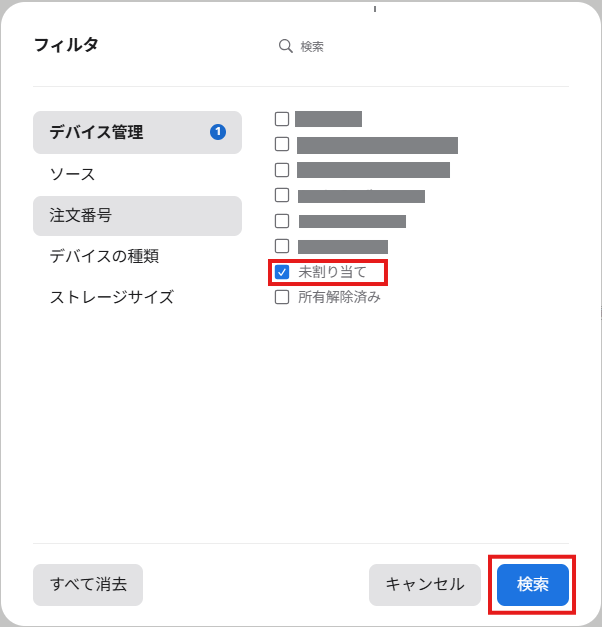Select the デバイス管理 filter category
602x627 pixels.
coord(137,132)
